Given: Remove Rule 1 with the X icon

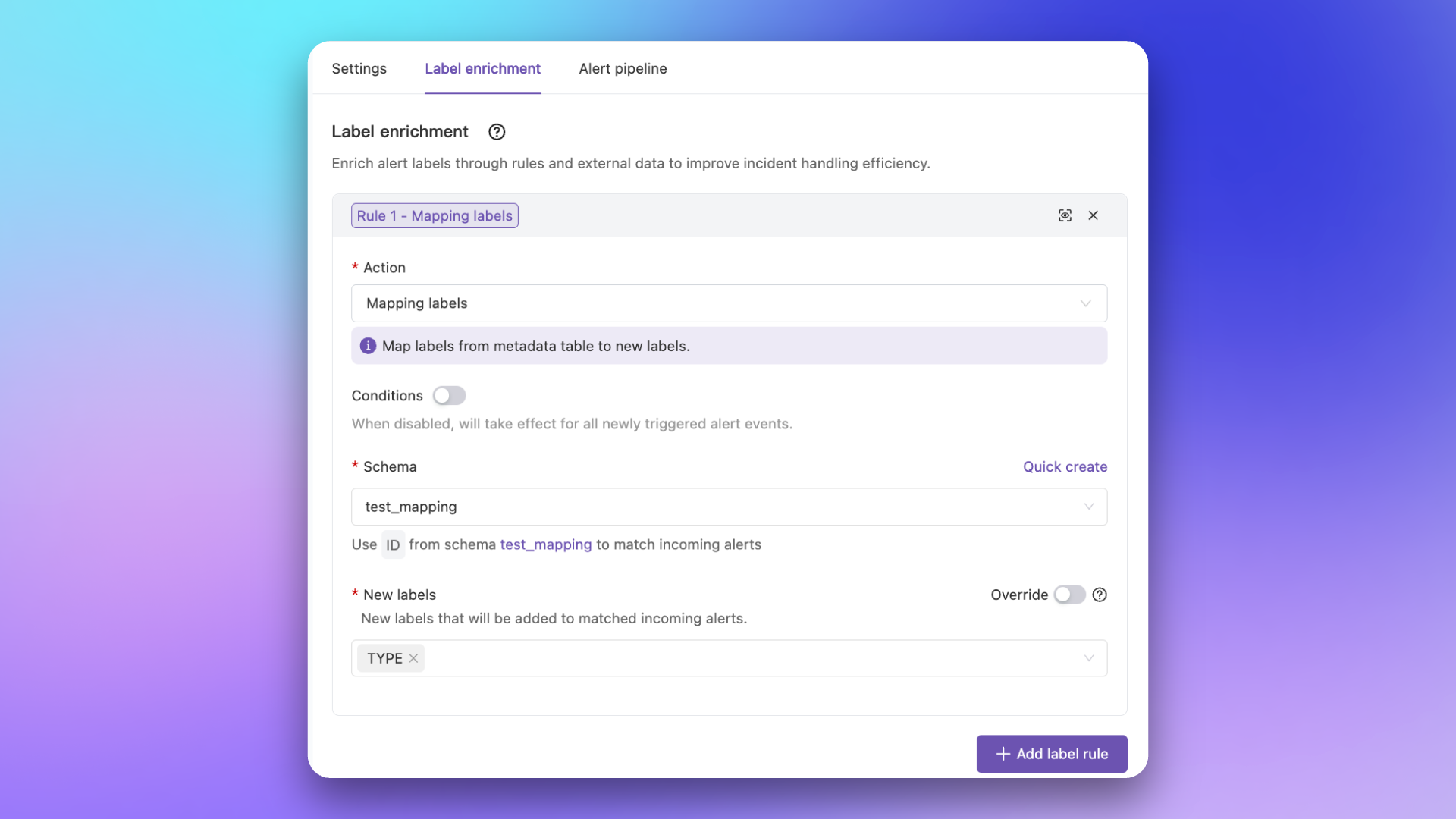Looking at the screenshot, I should (1093, 215).
